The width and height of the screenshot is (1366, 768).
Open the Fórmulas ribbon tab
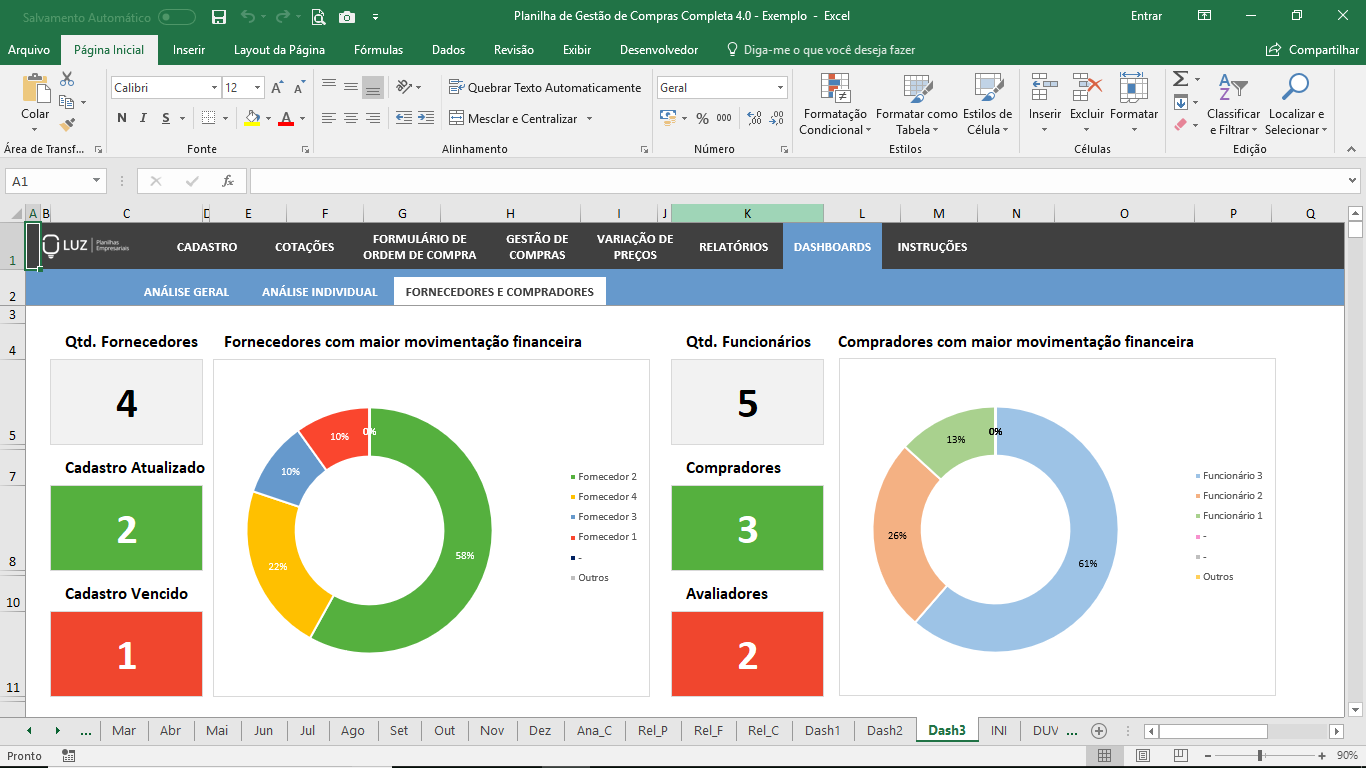point(378,50)
